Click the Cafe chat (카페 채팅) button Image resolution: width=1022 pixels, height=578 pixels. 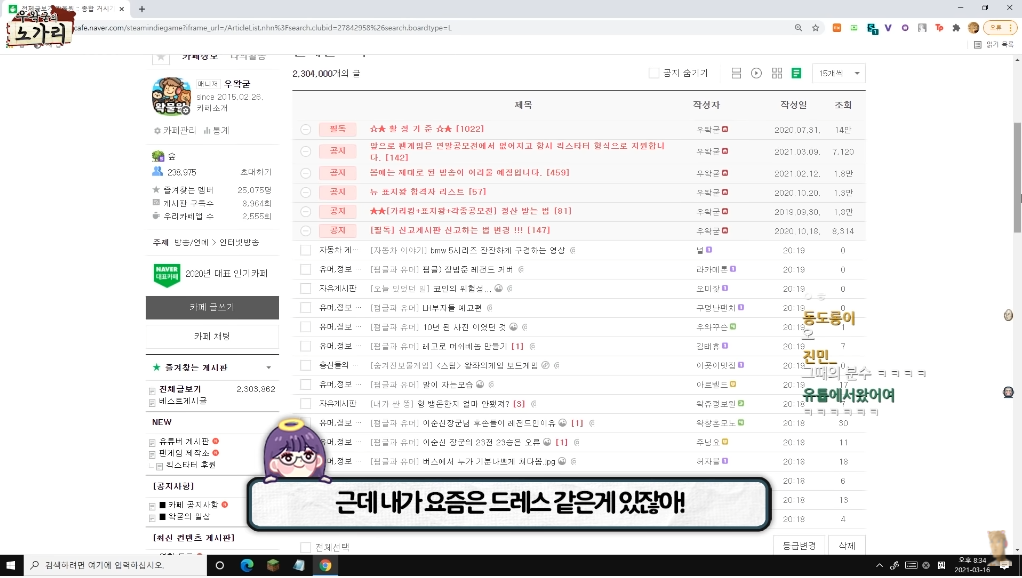click(212, 336)
